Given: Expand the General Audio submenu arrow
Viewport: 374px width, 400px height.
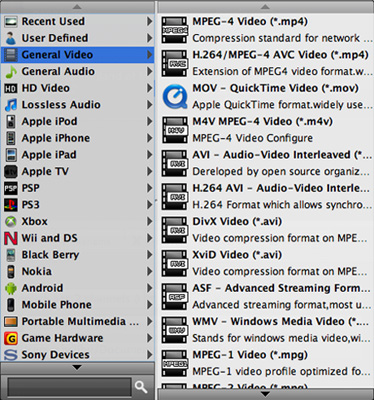Looking at the screenshot, I should pos(150,72).
